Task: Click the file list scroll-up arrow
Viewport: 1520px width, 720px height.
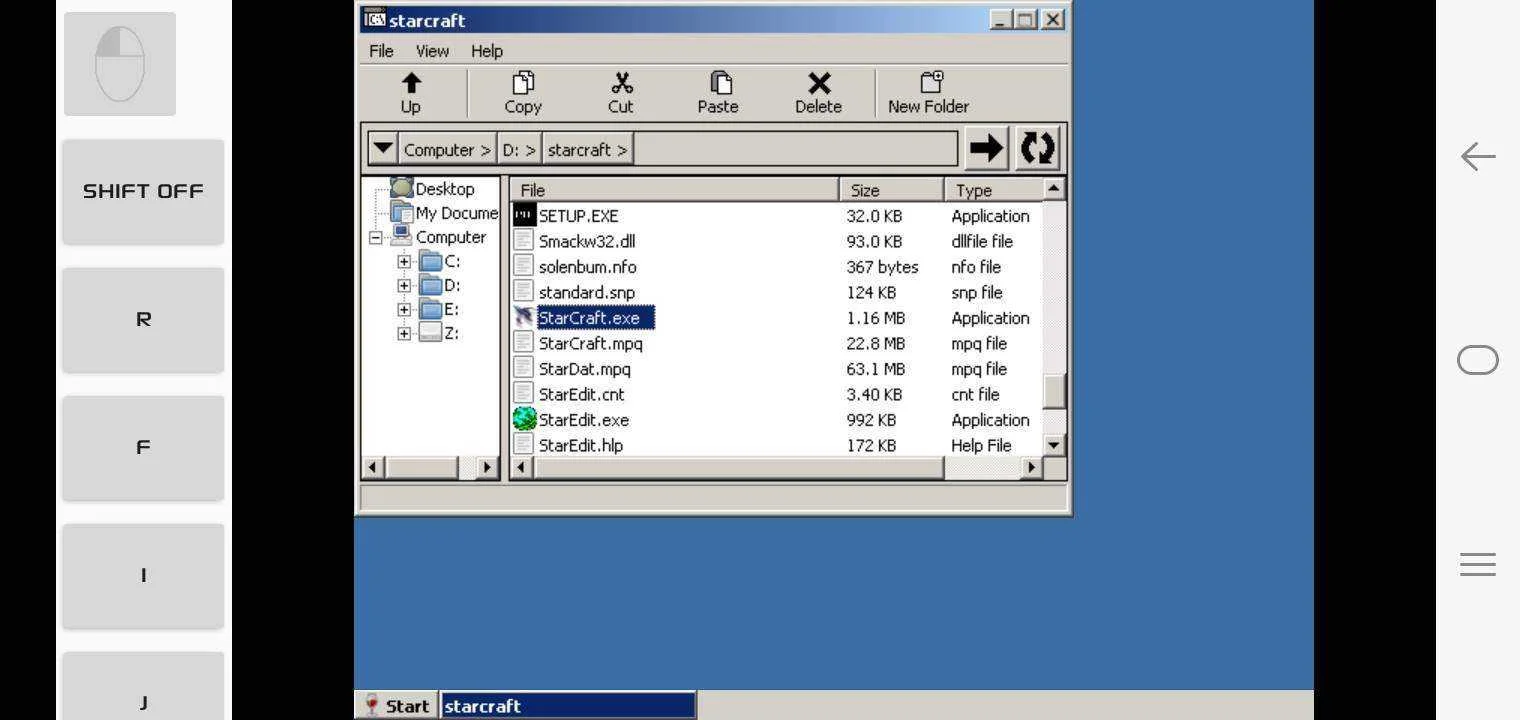Action: coord(1054,188)
